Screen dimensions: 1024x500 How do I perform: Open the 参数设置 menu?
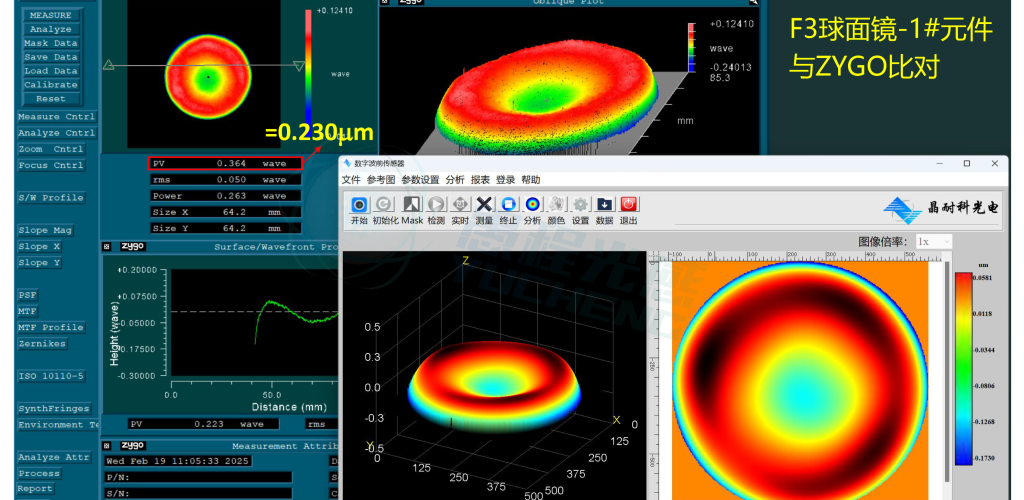[x=420, y=180]
